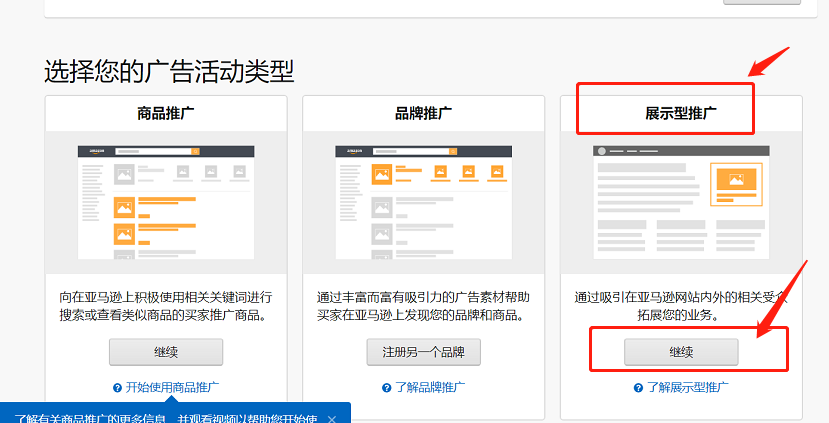The image size is (829, 423).
Task: Click the 展示型推广 description ending 拓展您的业务
Action: click(681, 306)
